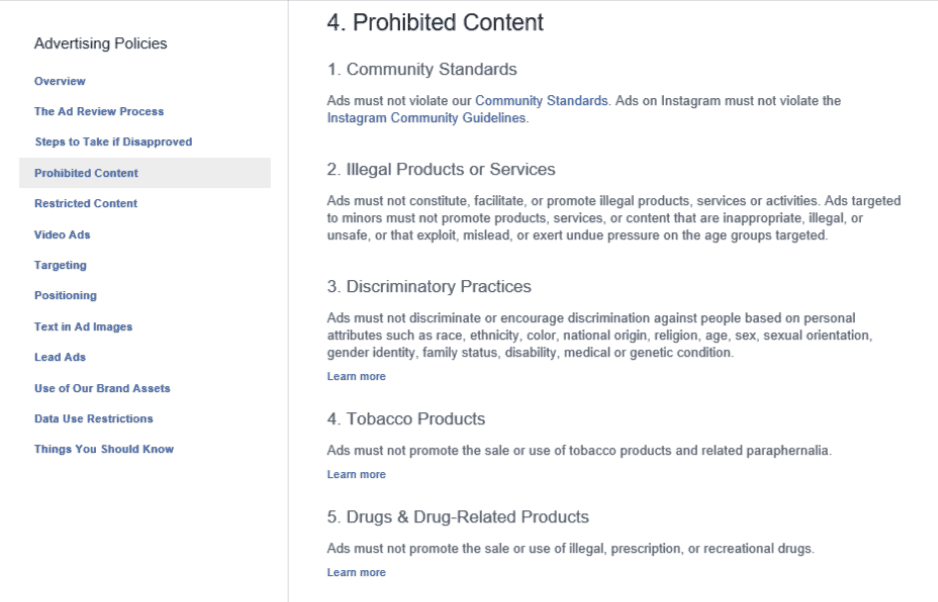
Task: Follow the Community Standards link
Action: tap(541, 101)
